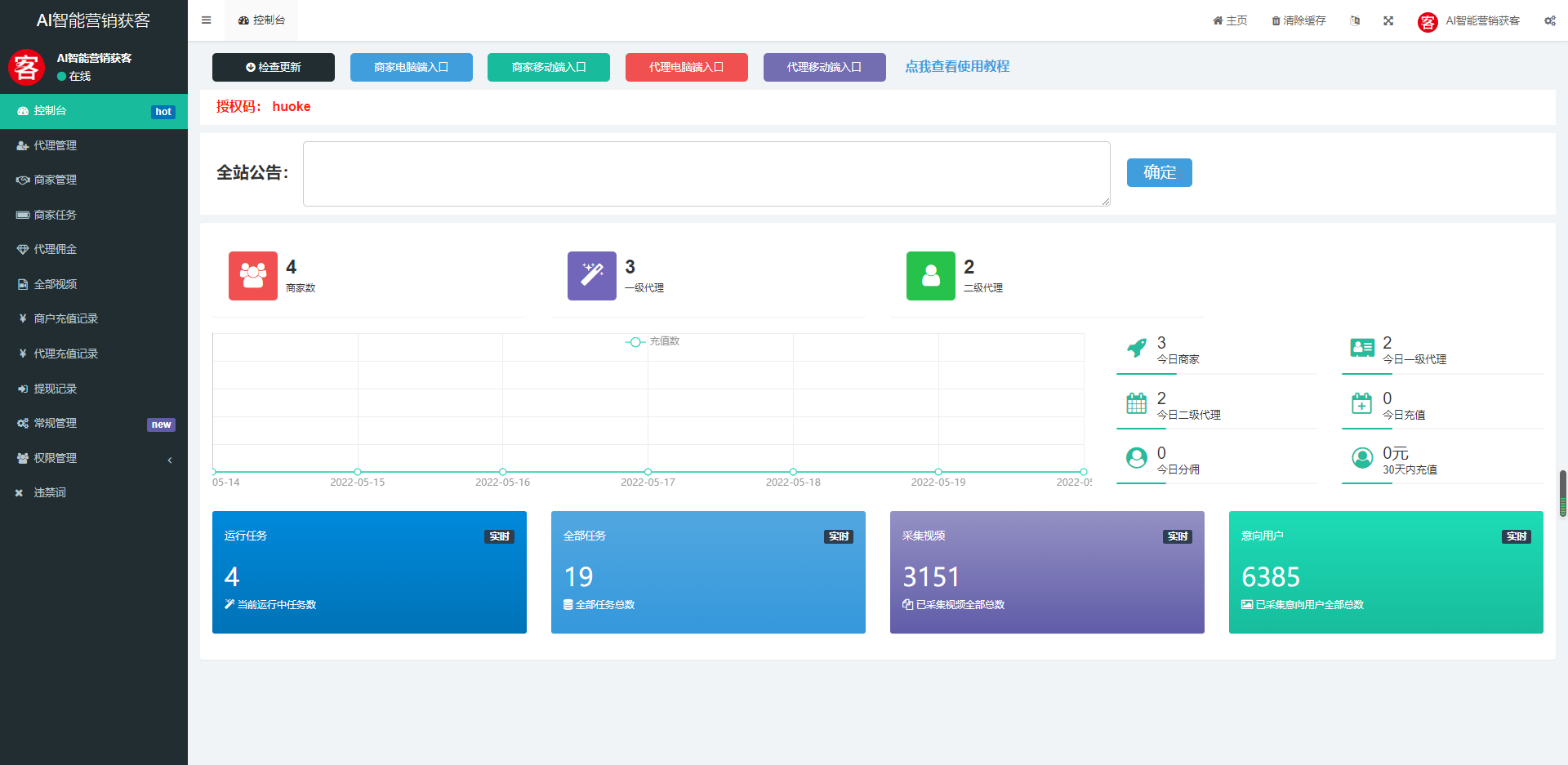Click the 检查更新 button
This screenshot has width=1568, height=765.
coord(274,67)
